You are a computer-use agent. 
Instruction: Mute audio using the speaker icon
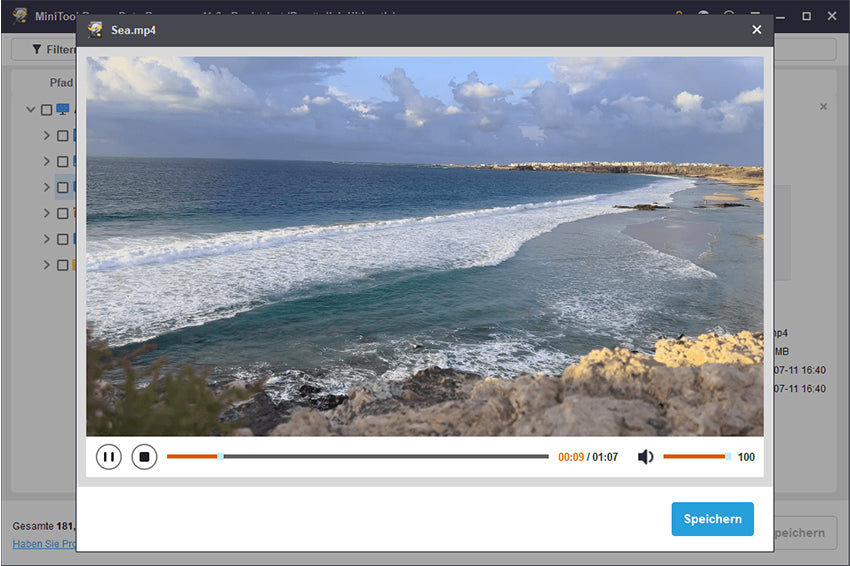(x=645, y=457)
